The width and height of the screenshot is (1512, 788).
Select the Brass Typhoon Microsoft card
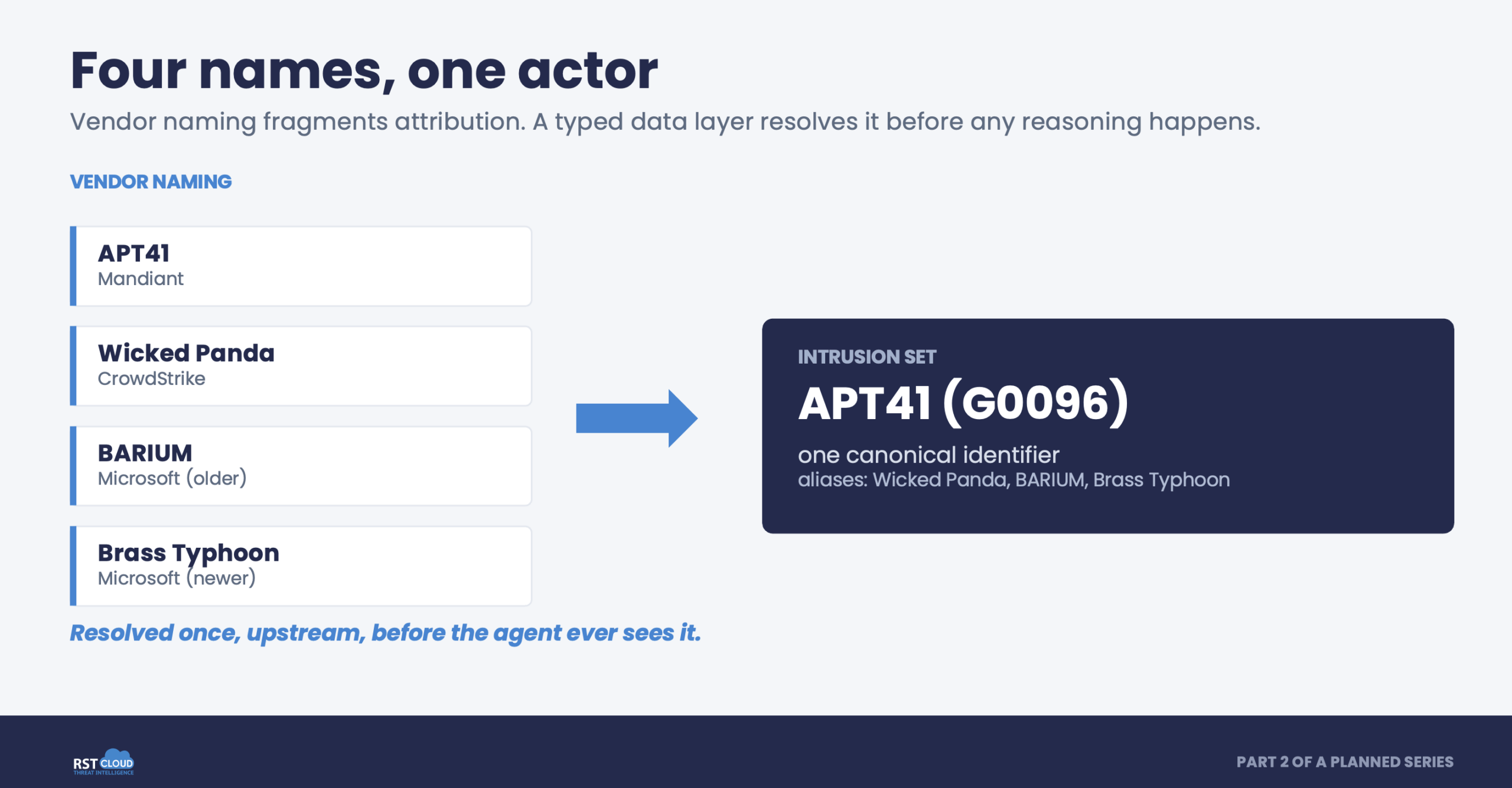[x=301, y=565]
